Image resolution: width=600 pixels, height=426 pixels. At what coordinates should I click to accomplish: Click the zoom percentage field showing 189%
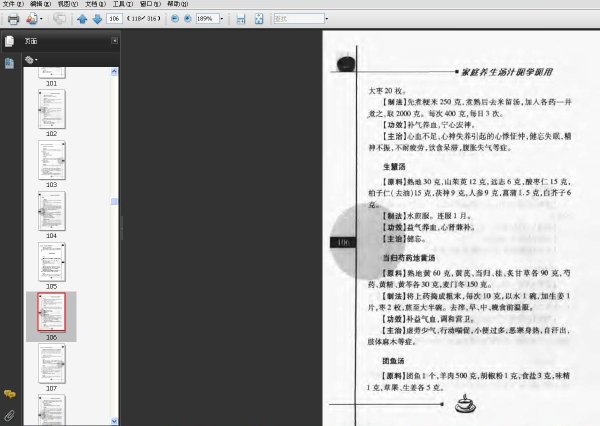pos(207,18)
